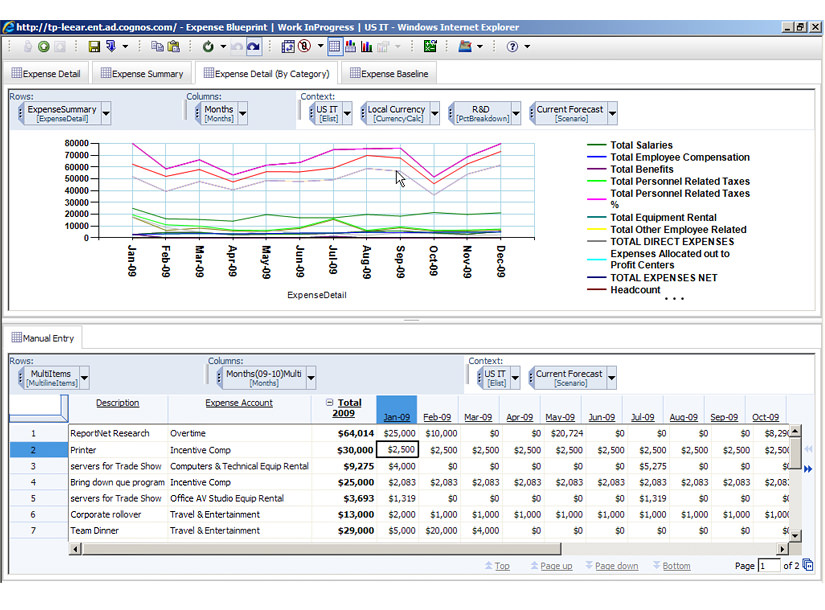825x610 pixels.
Task: Click the Help question mark icon
Action: [512, 47]
